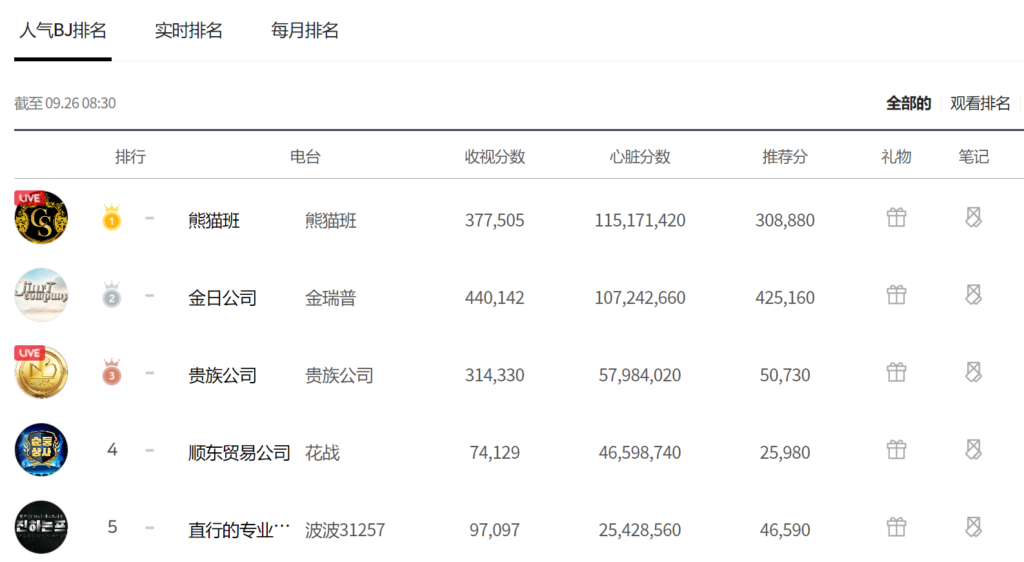Click the silver rank 2 medal
Viewport: 1024px width, 562px height.
112,295
